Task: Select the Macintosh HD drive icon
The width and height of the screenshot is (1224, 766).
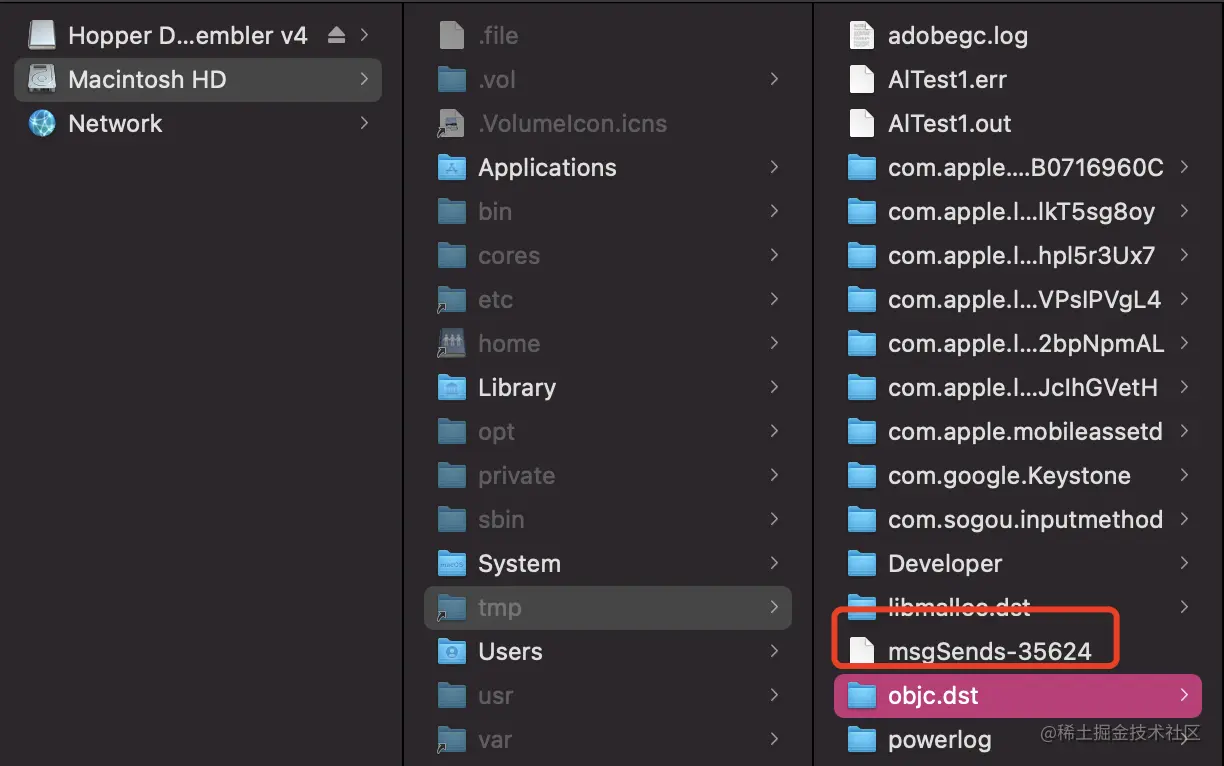Action: coord(42,79)
